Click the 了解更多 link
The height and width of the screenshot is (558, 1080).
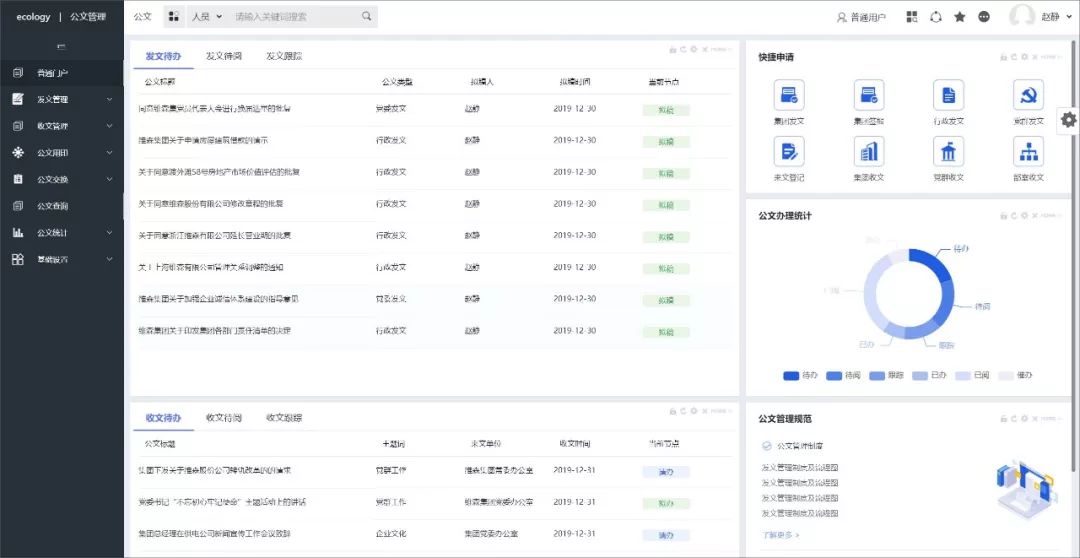click(x=780, y=535)
